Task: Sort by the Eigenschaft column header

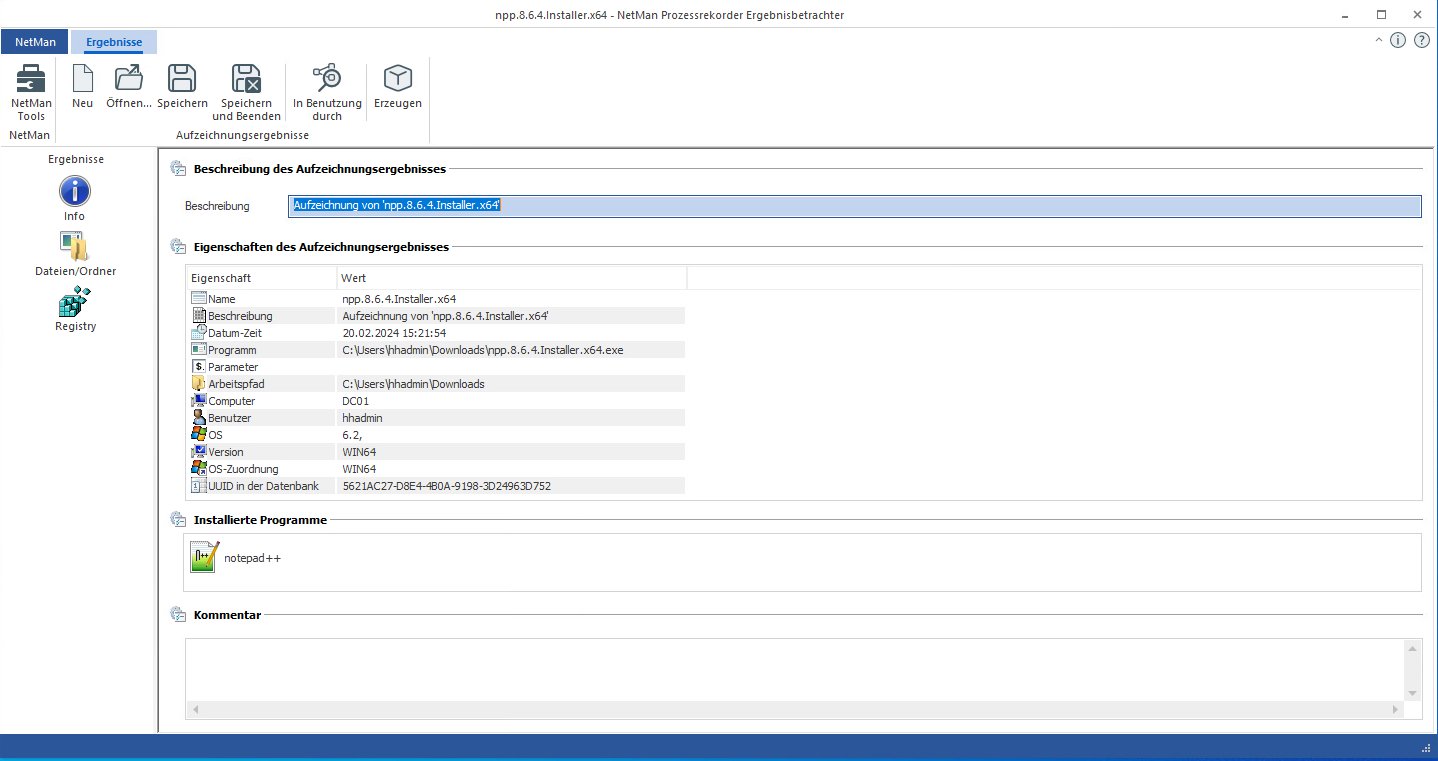Action: [261, 278]
